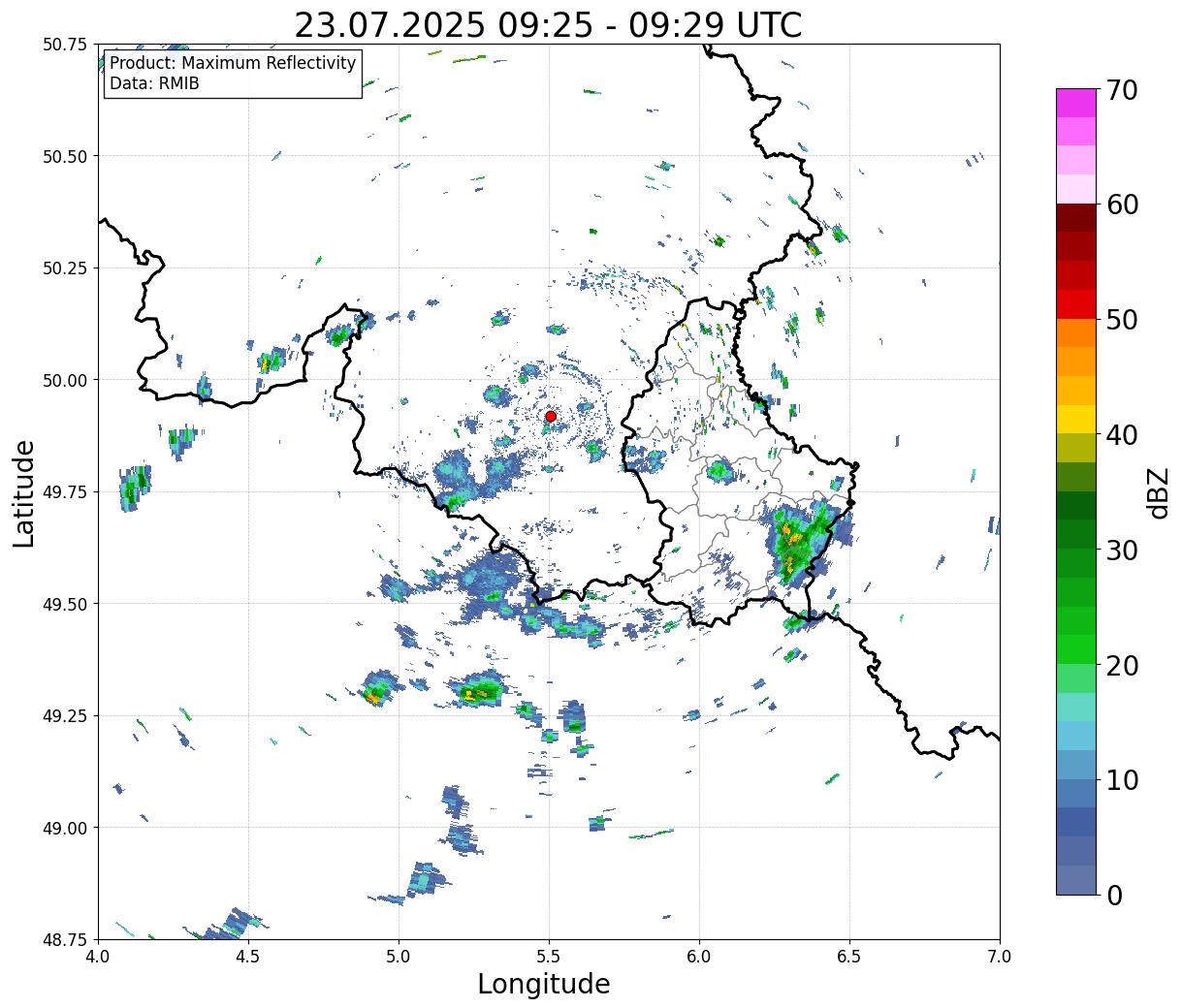Click the longitude tick label 4.5
This screenshot has height=1008, width=1182.
click(248, 957)
